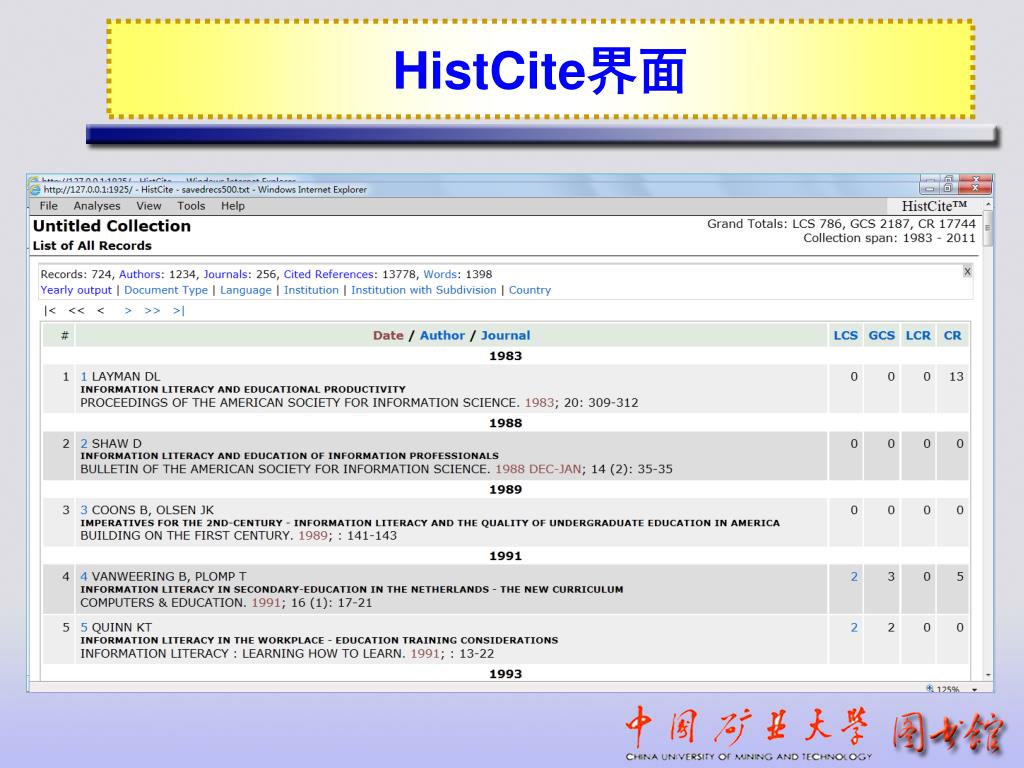Open the Analyses menu
The width and height of the screenshot is (1024, 768).
tap(97, 206)
